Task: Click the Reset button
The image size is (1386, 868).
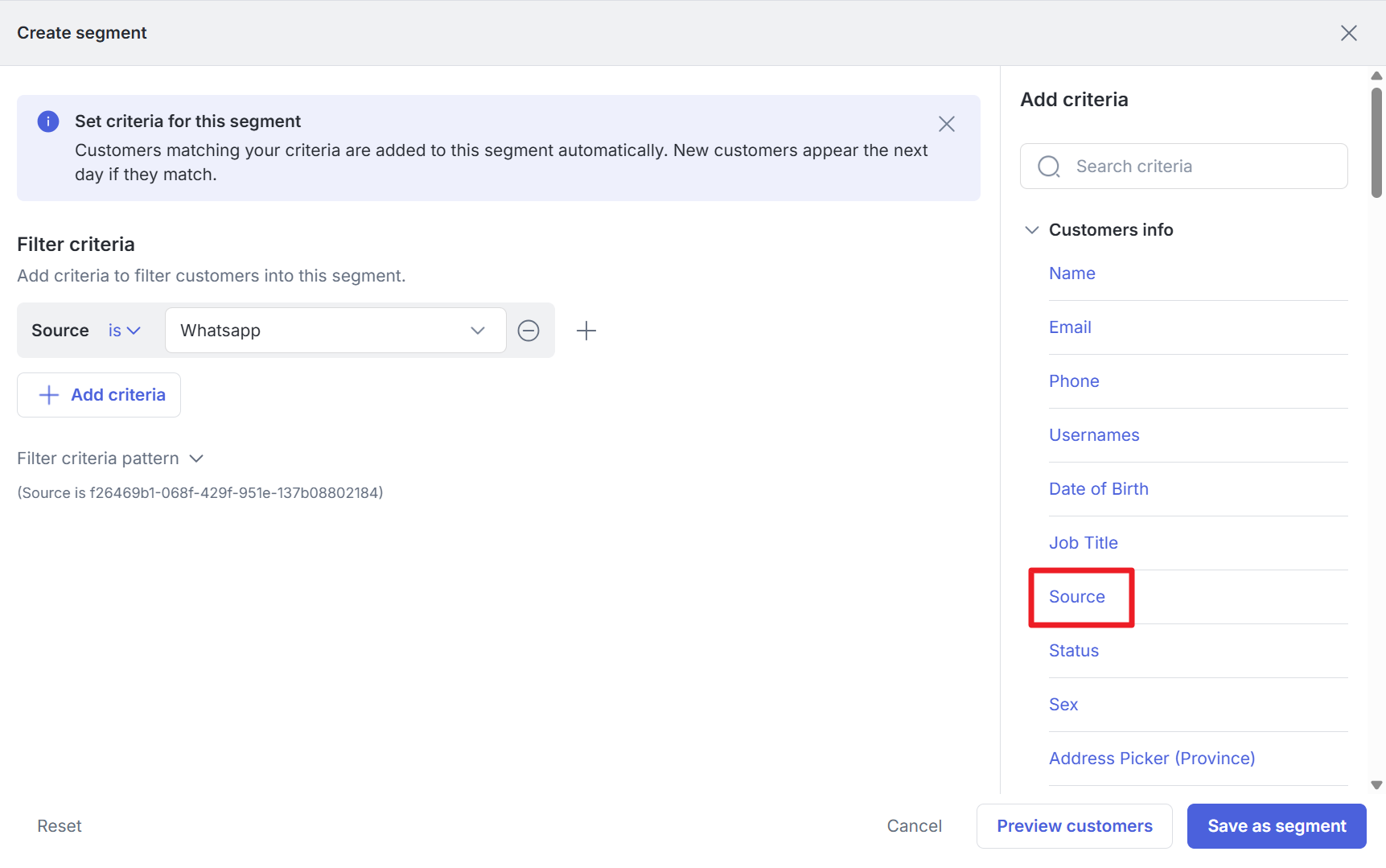Action: [60, 826]
